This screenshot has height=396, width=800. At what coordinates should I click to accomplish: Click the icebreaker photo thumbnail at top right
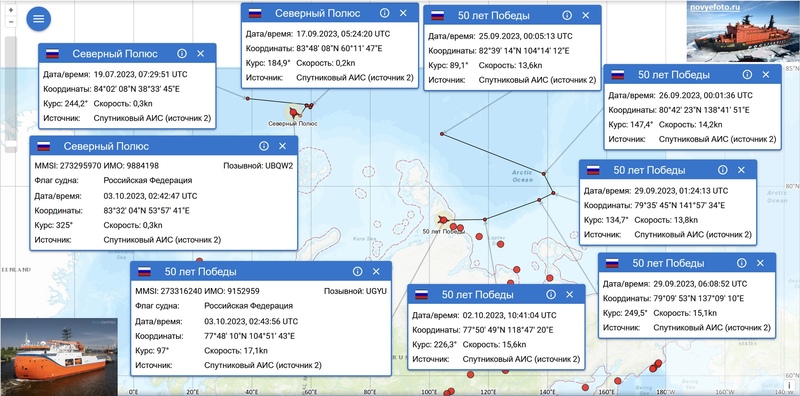click(x=742, y=31)
